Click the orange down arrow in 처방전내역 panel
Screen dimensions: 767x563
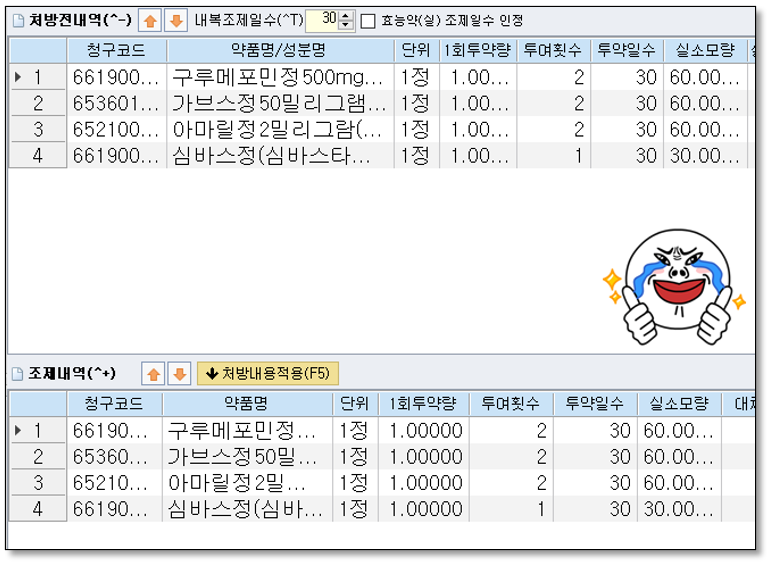[x=174, y=20]
